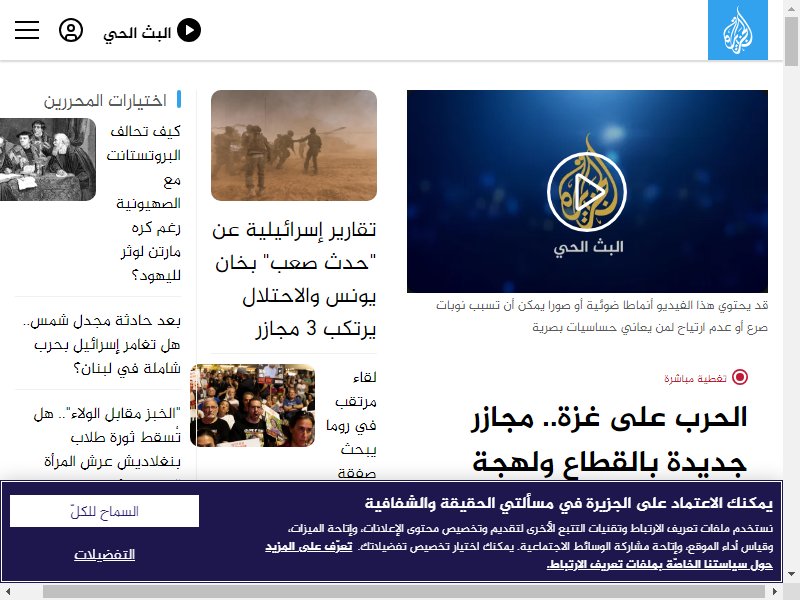Click the live stream play icon in header

(x=189, y=30)
